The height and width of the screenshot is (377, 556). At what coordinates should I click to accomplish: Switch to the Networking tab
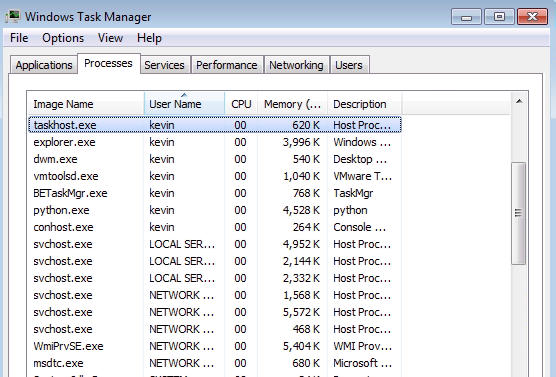[x=296, y=65]
